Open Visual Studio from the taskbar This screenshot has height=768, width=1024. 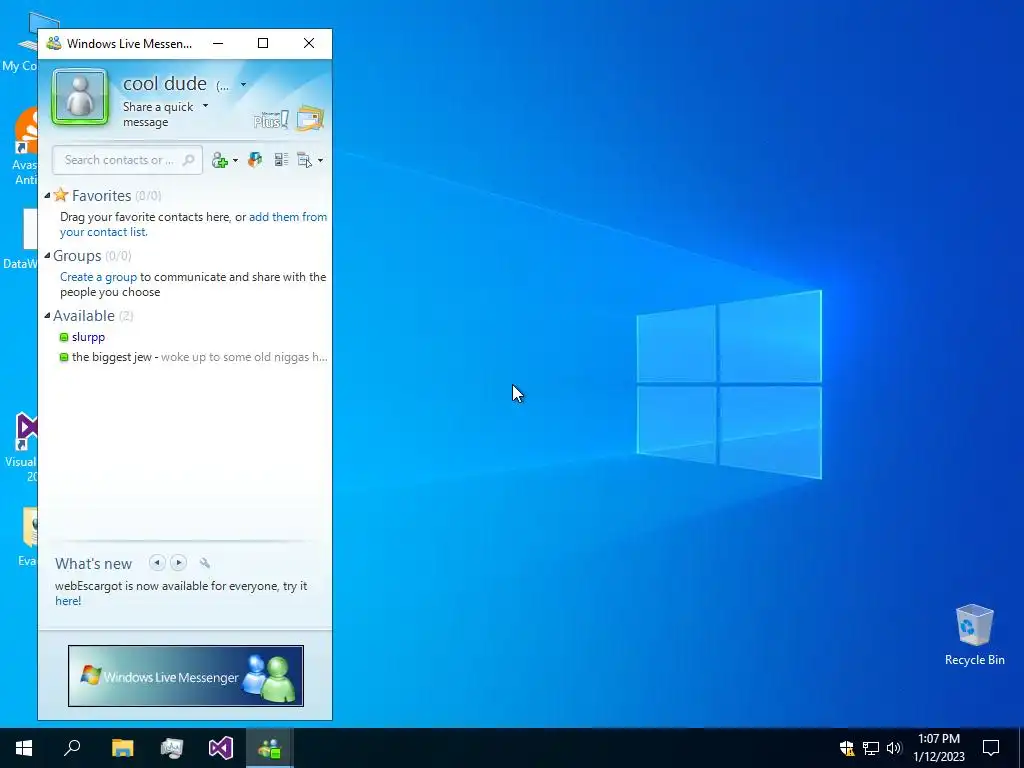221,748
